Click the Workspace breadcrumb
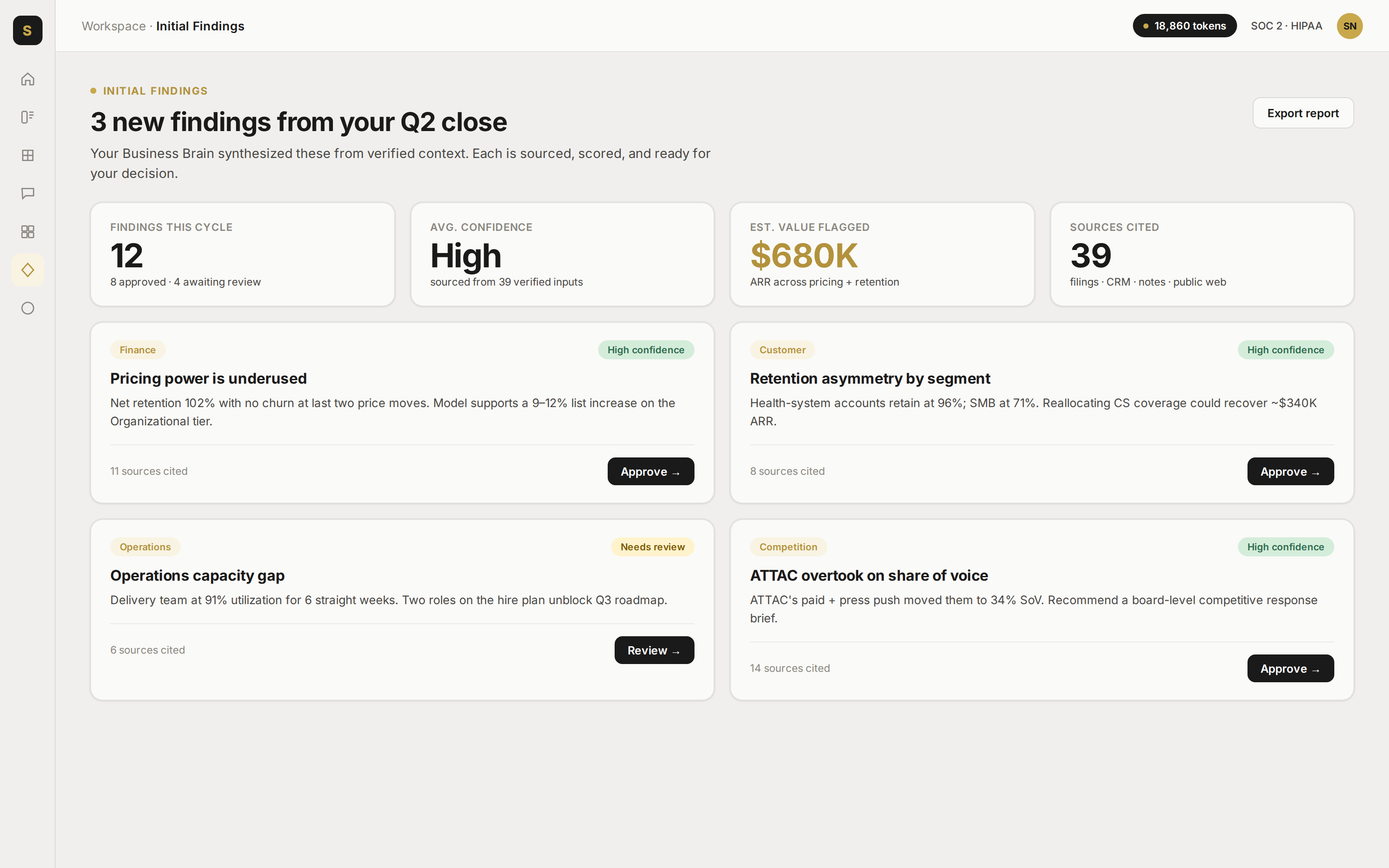 pyautogui.click(x=114, y=26)
